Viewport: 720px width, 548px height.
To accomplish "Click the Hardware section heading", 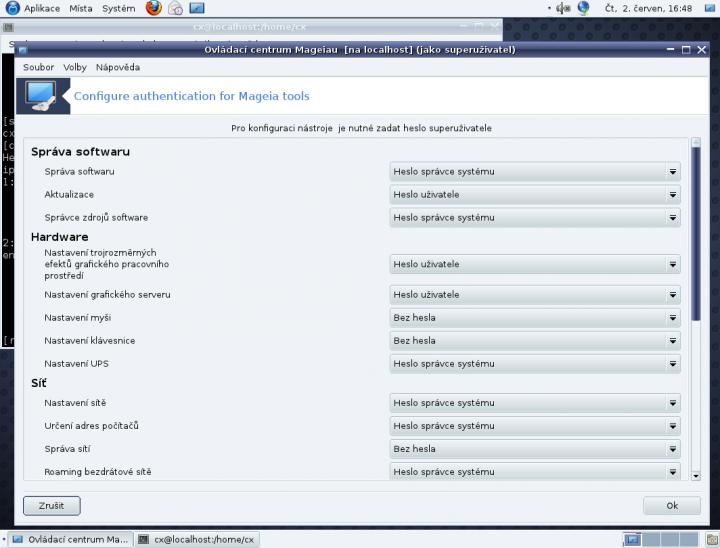I will 60,237.
